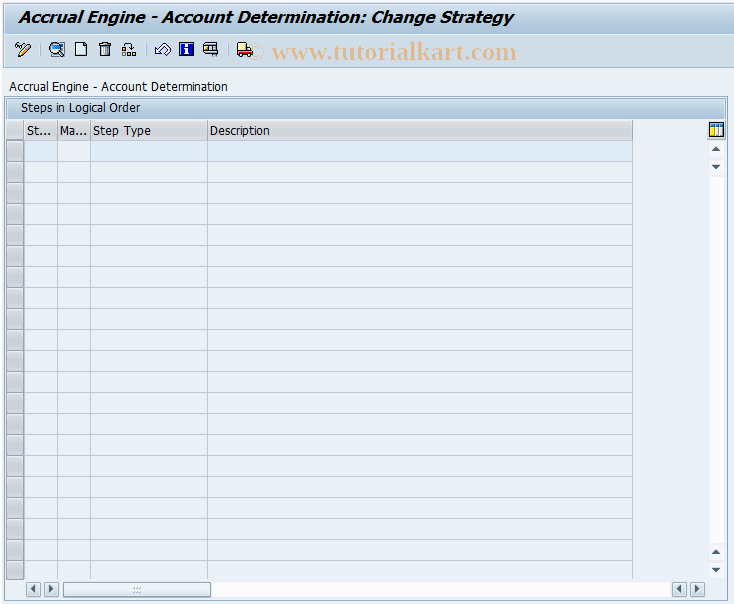Click the truck transport icon
Screen dimensions: 734x604
[x=244, y=49]
